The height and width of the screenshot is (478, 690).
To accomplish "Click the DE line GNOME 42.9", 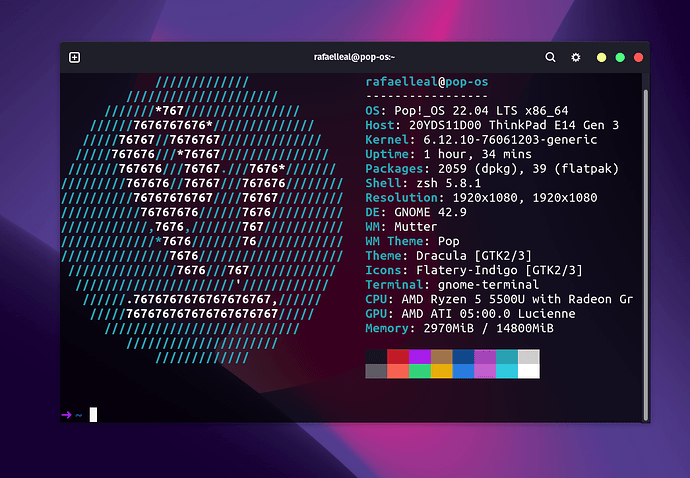I will click(x=416, y=212).
